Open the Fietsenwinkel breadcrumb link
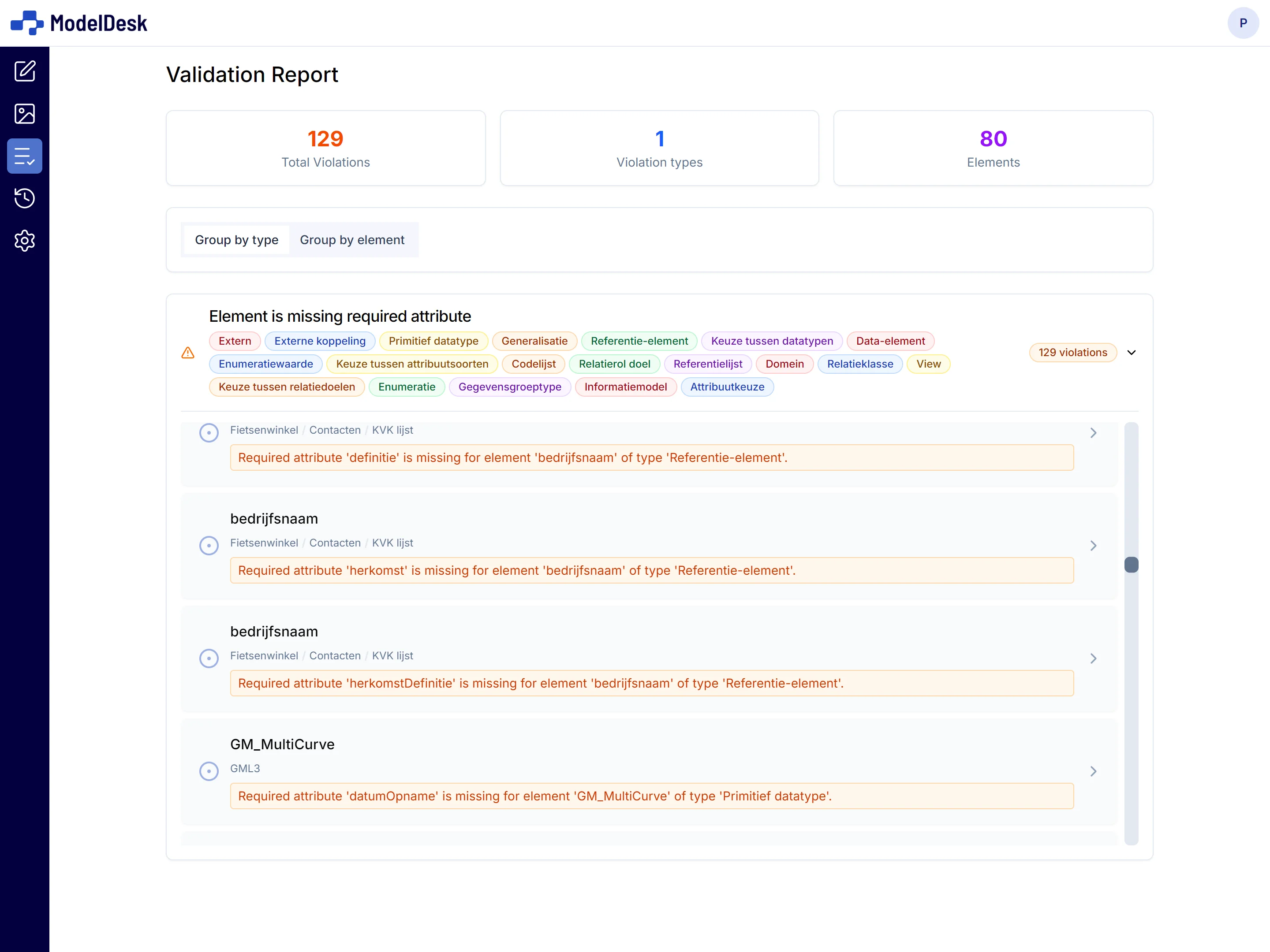The image size is (1270, 952). [x=264, y=430]
